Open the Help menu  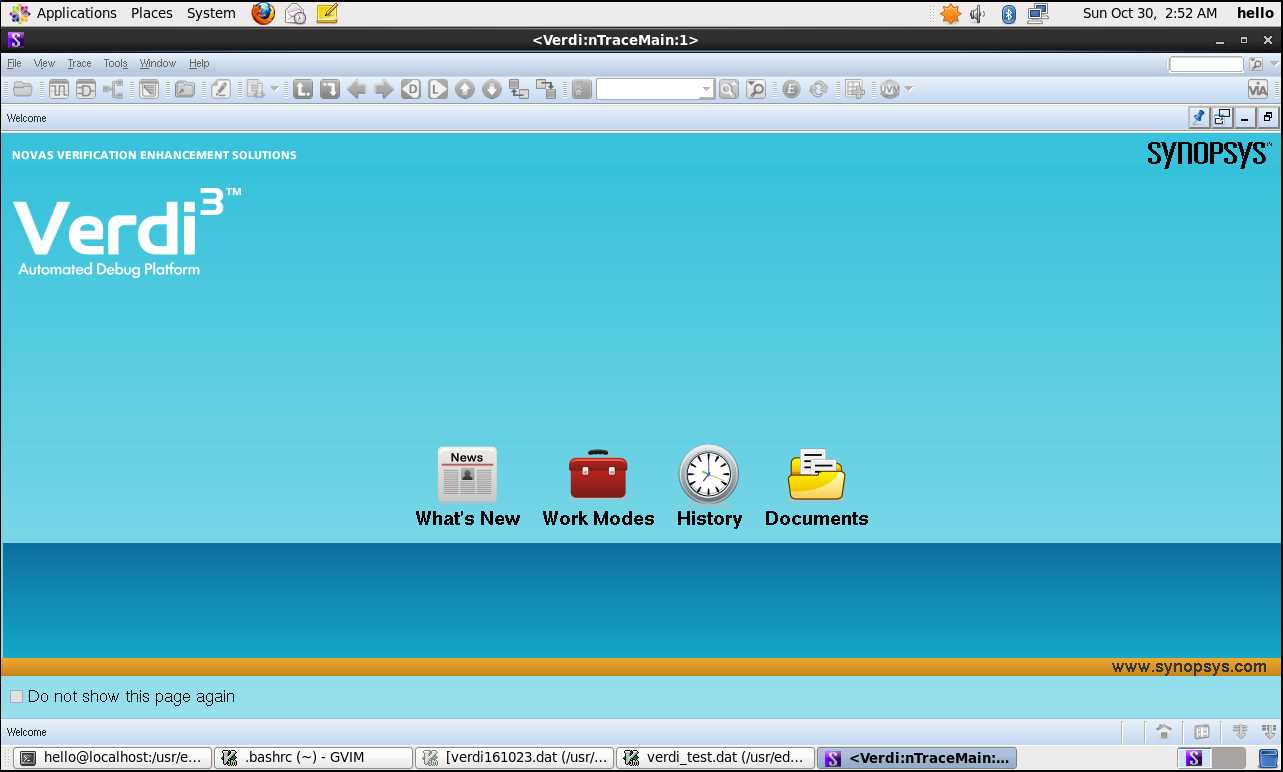pos(199,63)
